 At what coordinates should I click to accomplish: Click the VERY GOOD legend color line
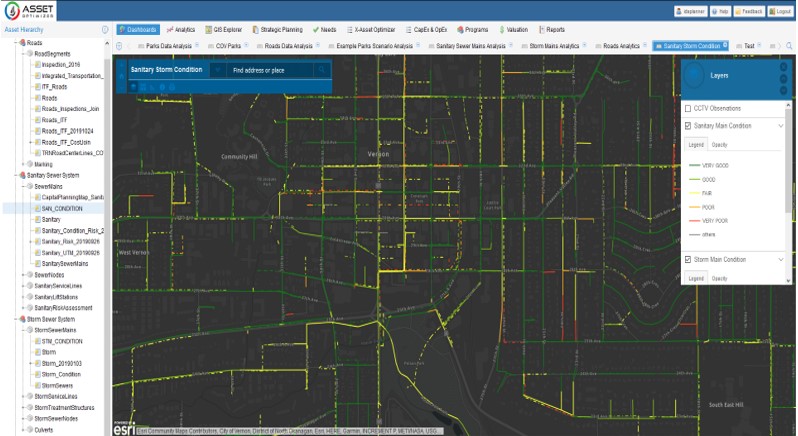pyautogui.click(x=693, y=164)
